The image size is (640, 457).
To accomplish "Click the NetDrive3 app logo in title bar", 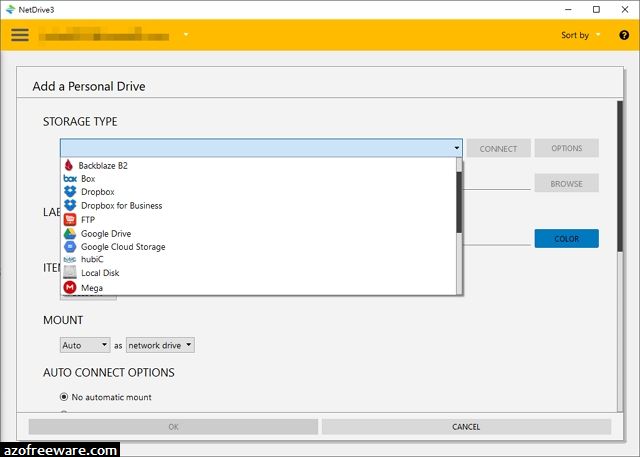I will coord(10,9).
